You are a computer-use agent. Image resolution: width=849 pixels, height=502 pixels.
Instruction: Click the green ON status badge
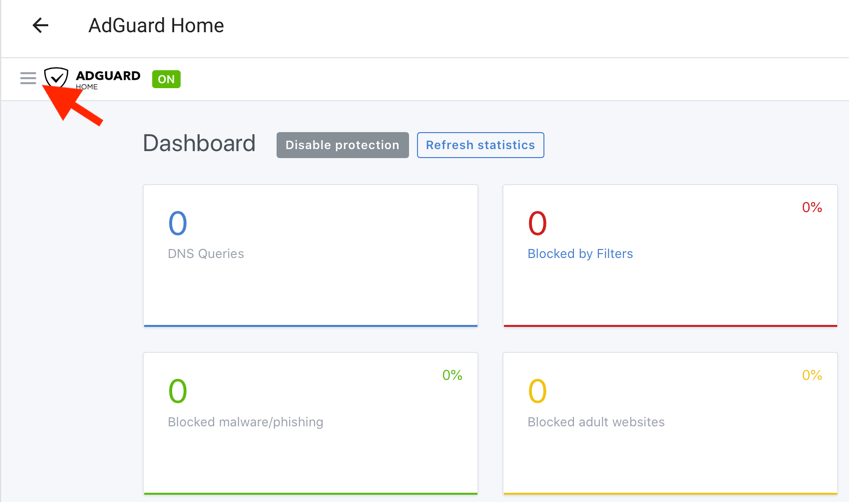coord(166,79)
